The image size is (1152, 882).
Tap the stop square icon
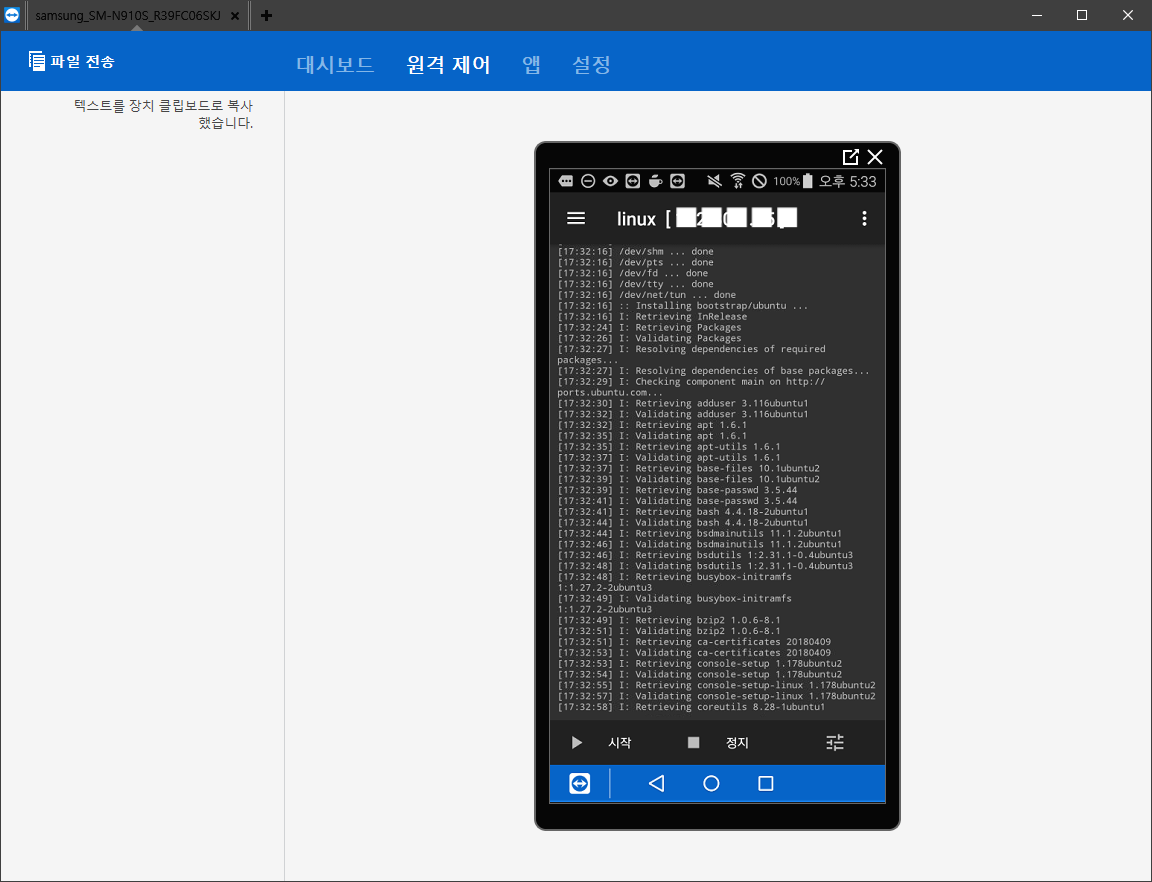click(x=693, y=742)
